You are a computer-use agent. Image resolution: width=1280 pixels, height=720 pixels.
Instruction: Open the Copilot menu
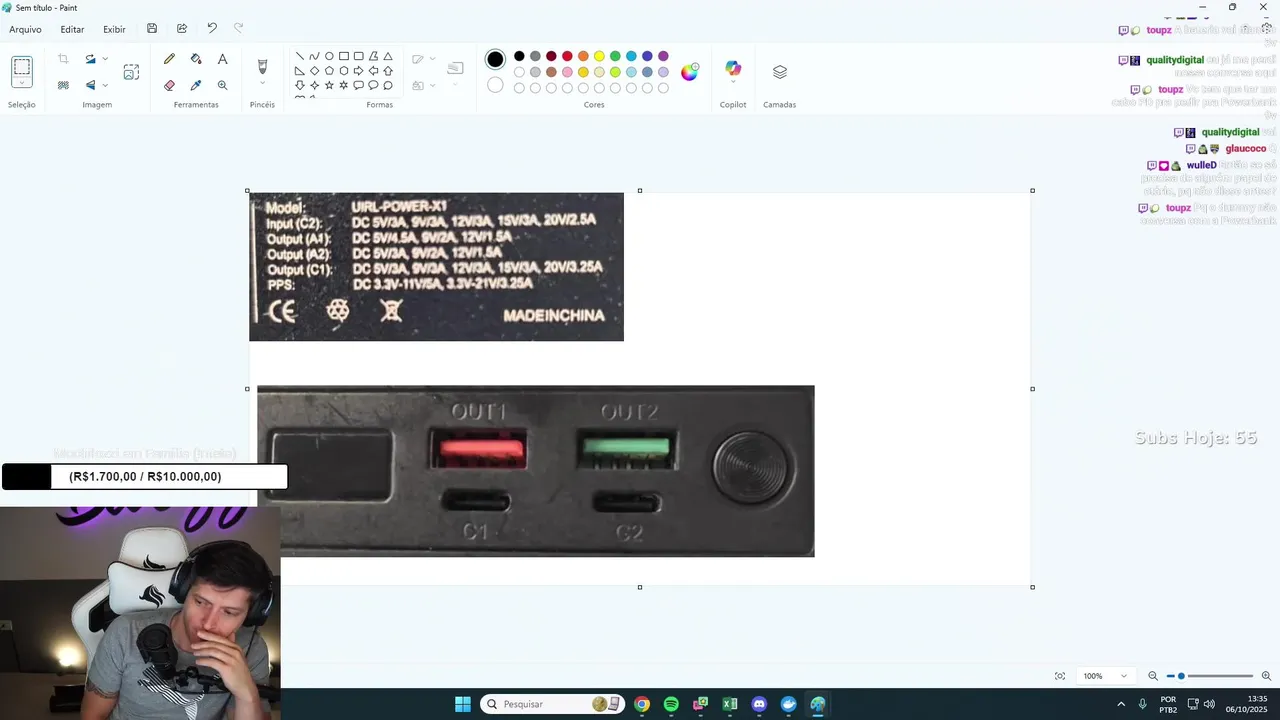[x=733, y=70]
